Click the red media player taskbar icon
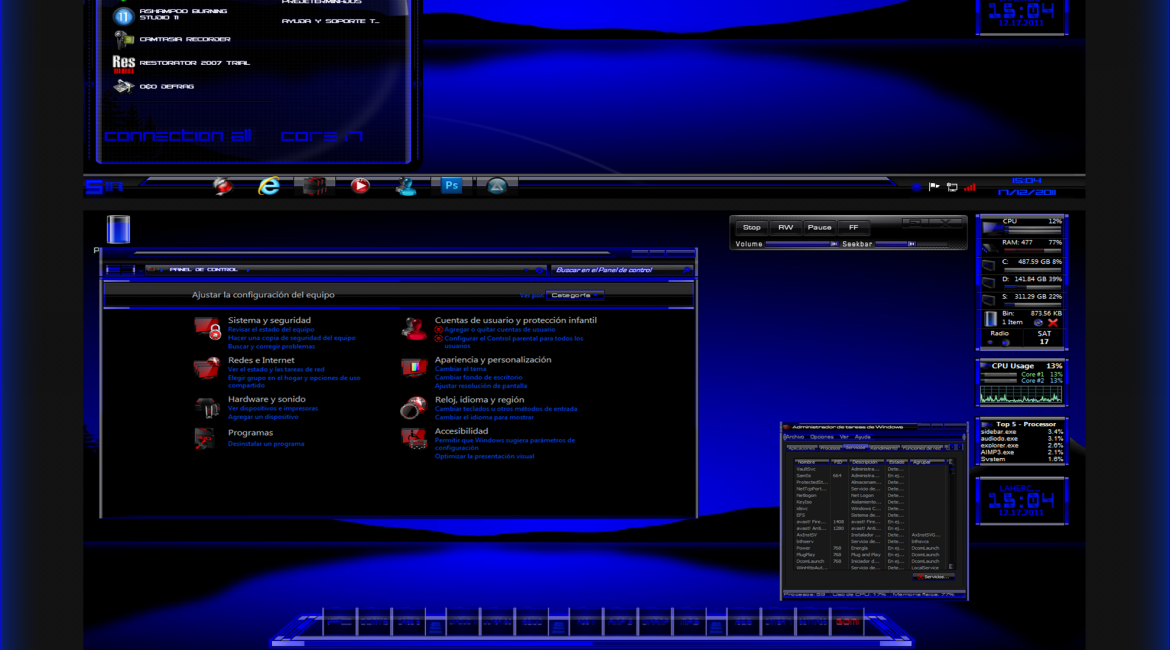Image resolution: width=1170 pixels, height=650 pixels. pos(360,186)
